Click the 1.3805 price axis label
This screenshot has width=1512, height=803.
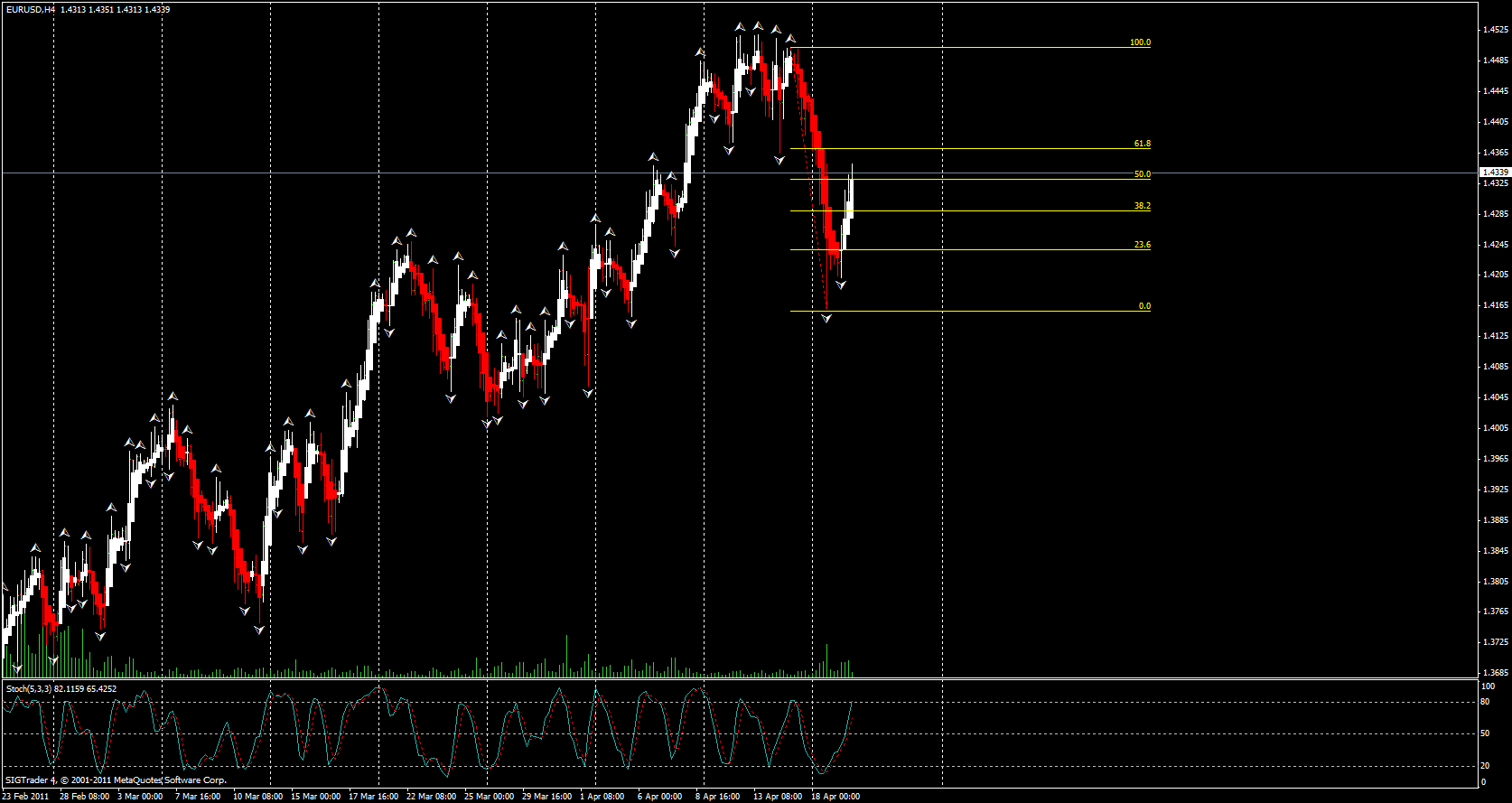tap(1496, 582)
